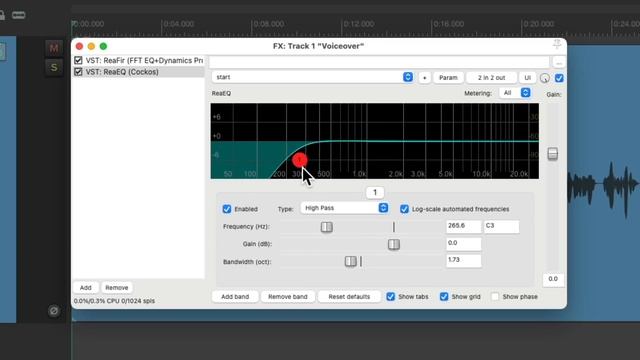
Task: Toggle the plugin bypass checkbox next to UI
Action: (559, 78)
